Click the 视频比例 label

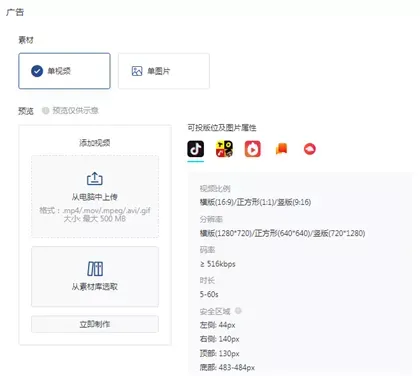pos(215,189)
